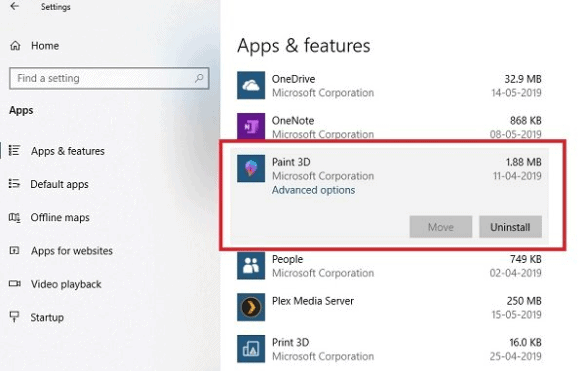Click the 16.0 KB size of Print 3D
585x371 pixels.
click(x=525, y=342)
